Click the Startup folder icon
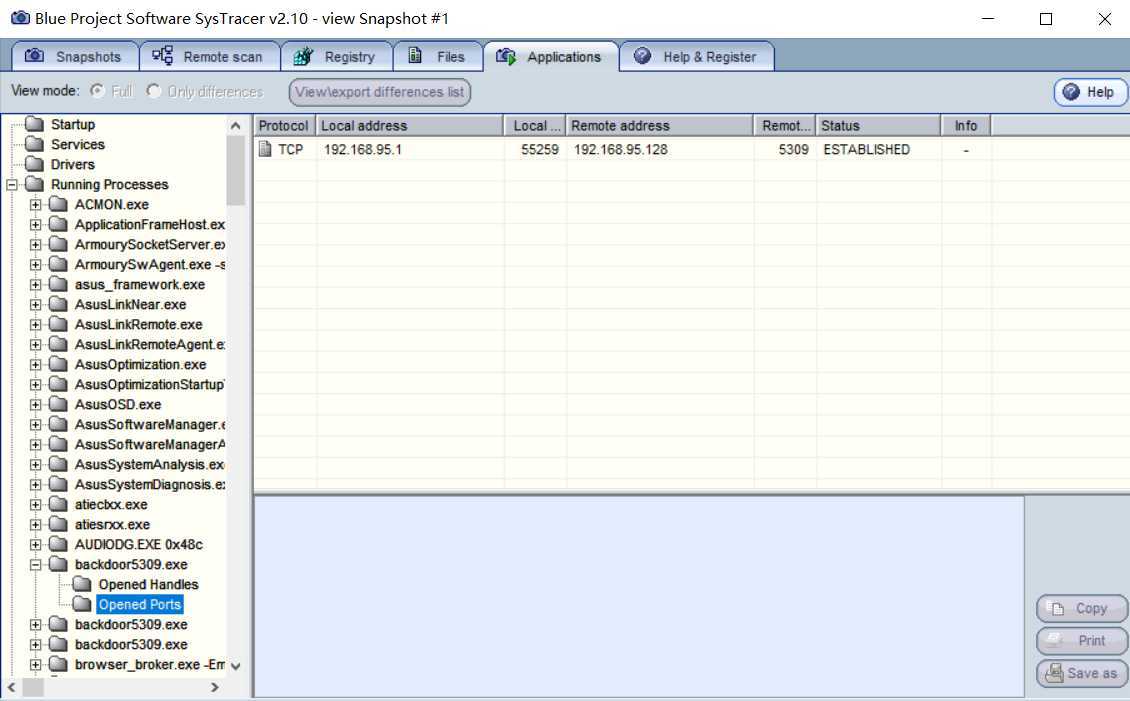Screen dimensions: 1130x701 [x=34, y=124]
